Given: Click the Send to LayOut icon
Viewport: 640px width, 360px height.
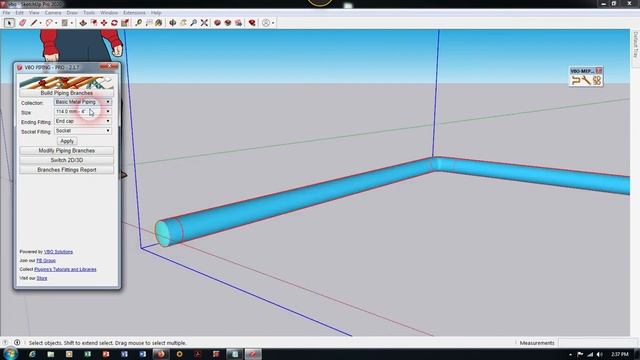Looking at the screenshot, I should coord(238,23).
